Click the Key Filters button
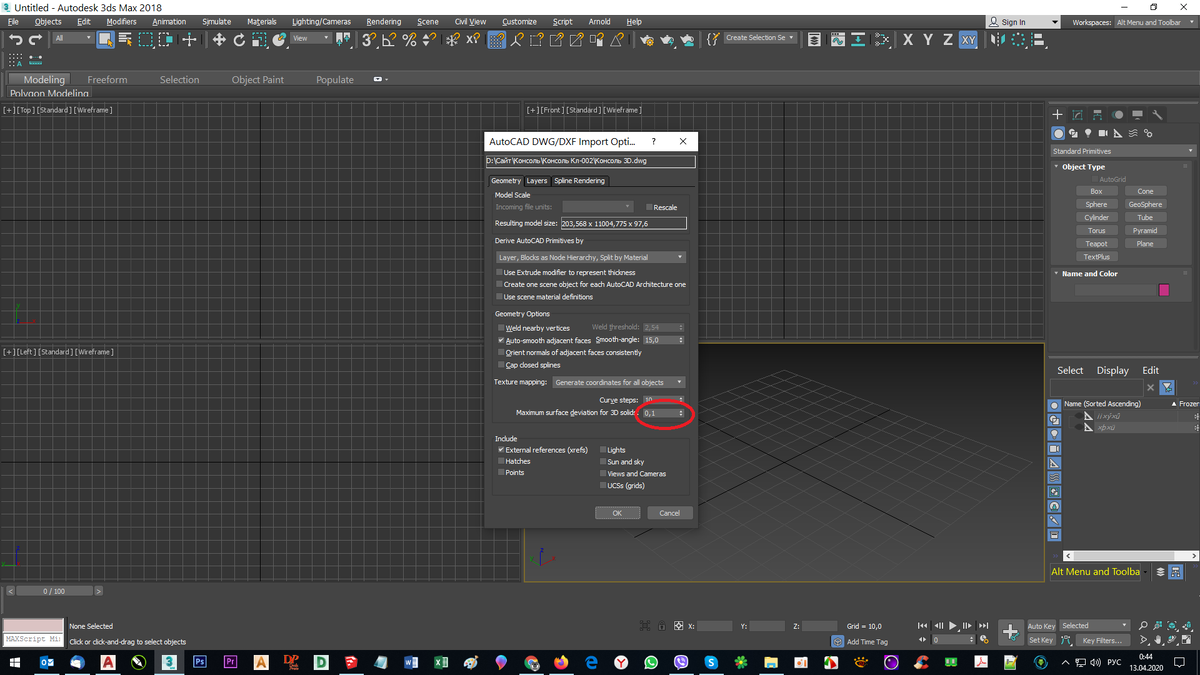Screen dimensions: 1200x675 (1102, 640)
